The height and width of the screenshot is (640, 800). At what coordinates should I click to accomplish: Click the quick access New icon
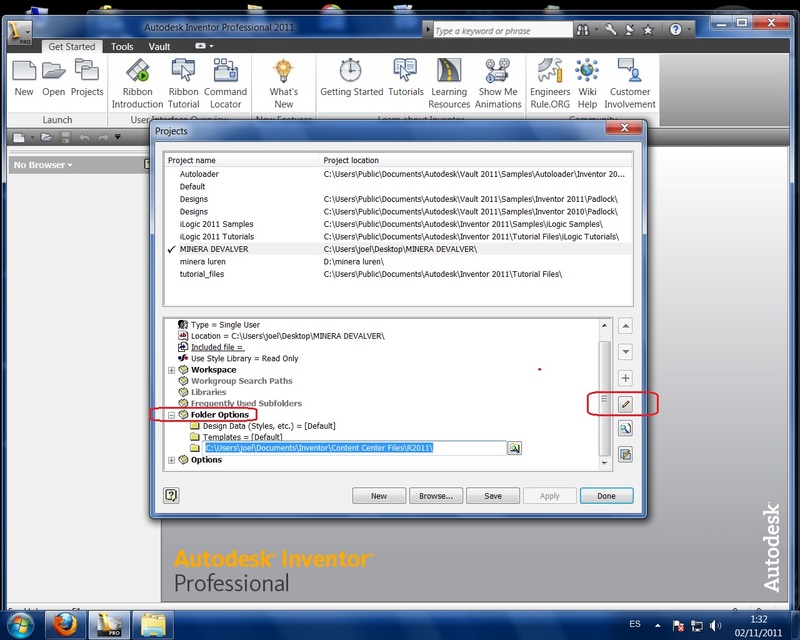pos(19,137)
